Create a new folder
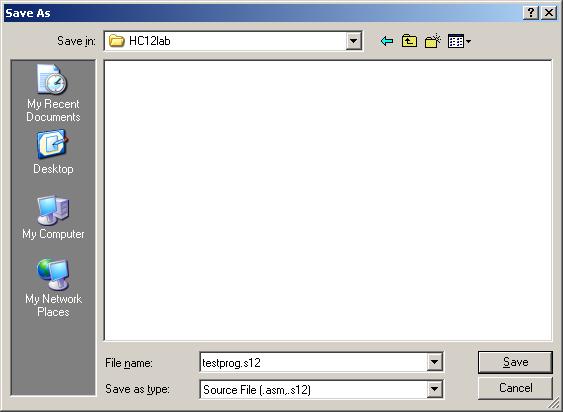The width and height of the screenshot is (563, 412). pos(433,41)
